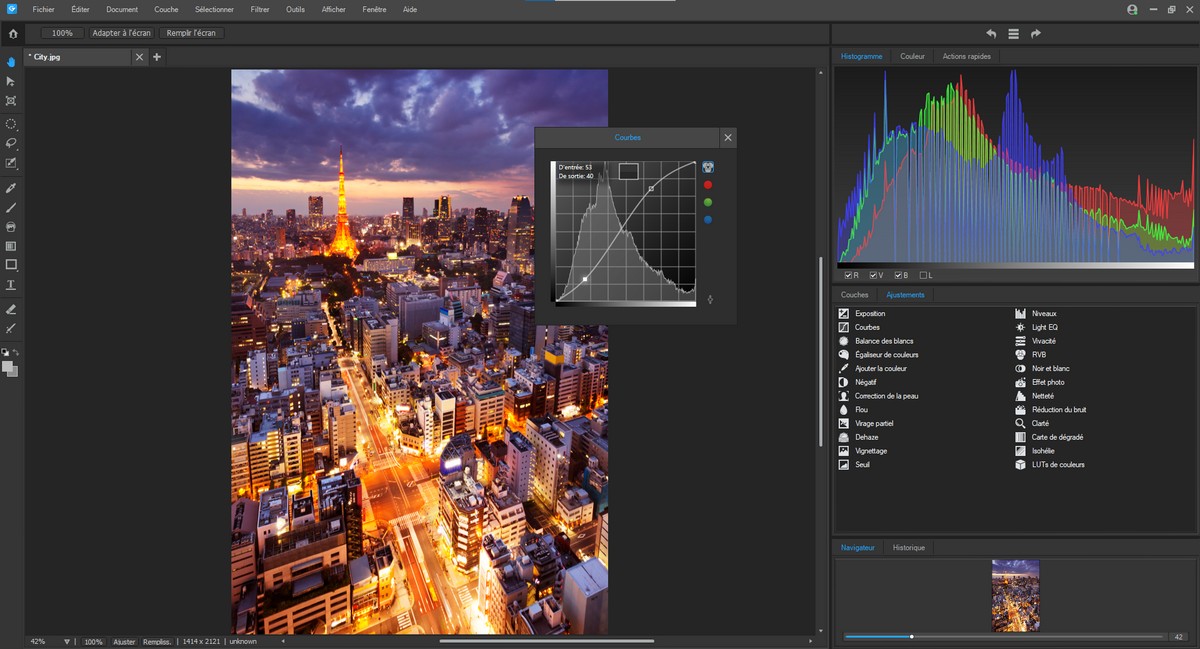Click the navigator zoom slider

tap(1004, 636)
